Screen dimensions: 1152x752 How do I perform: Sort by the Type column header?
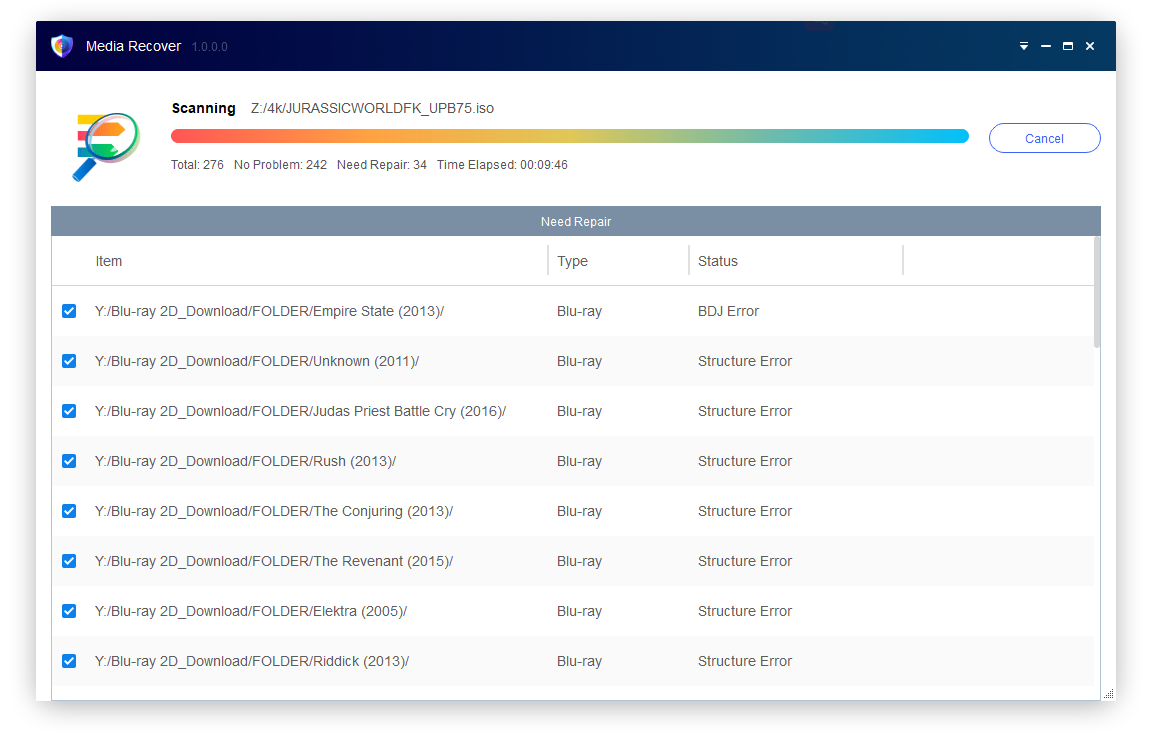572,261
